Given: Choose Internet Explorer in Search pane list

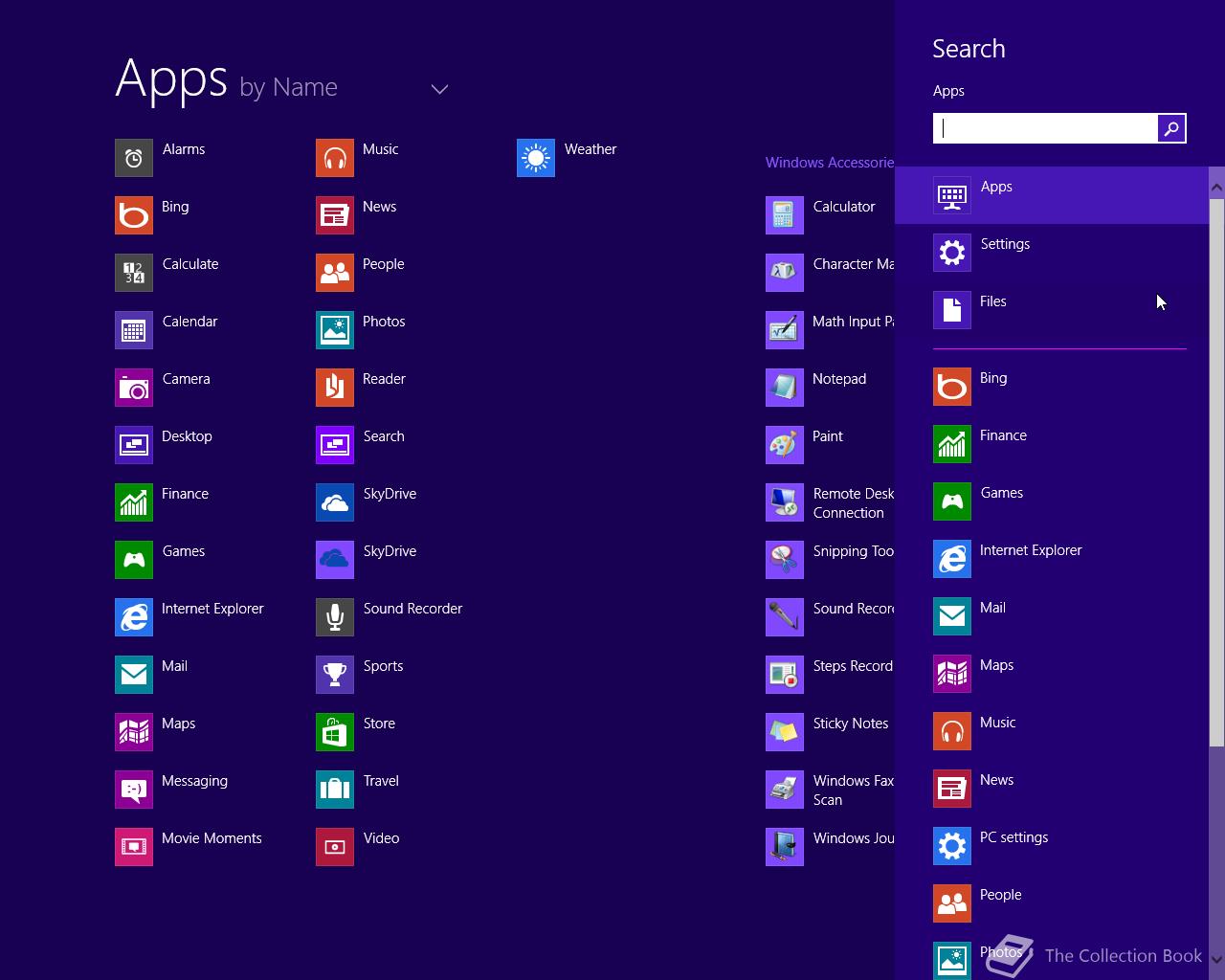Looking at the screenshot, I should tap(1052, 559).
